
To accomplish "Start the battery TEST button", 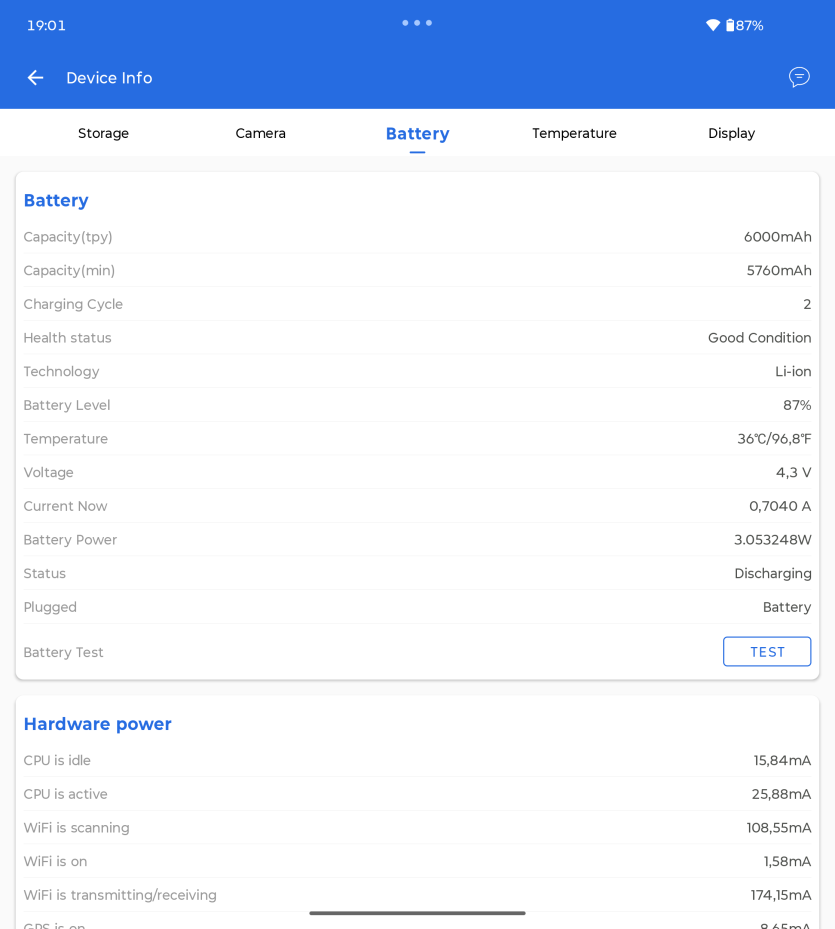I will click(x=767, y=652).
